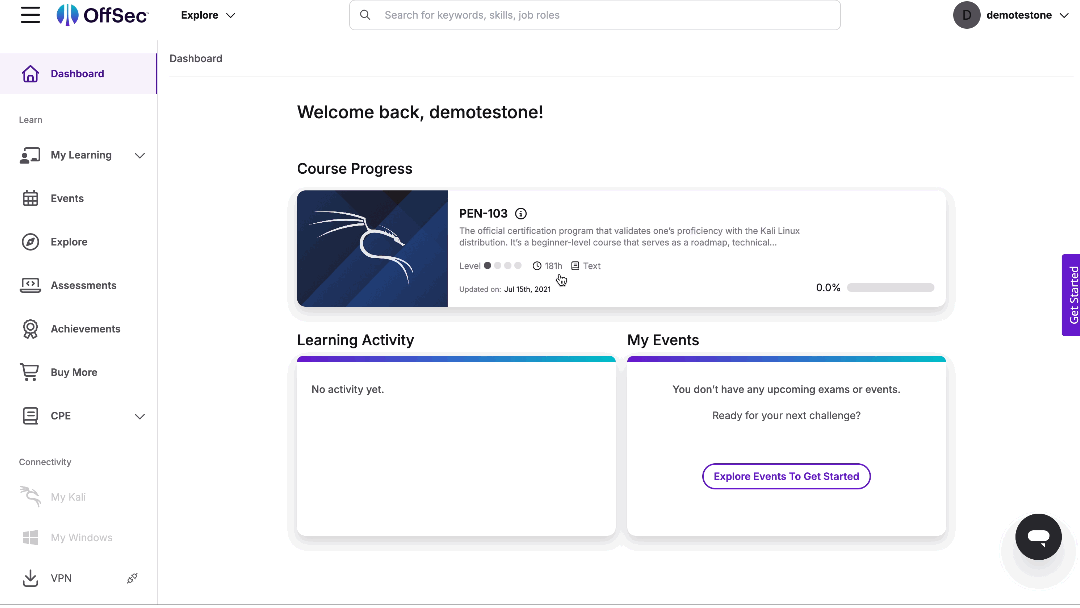The width and height of the screenshot is (1080, 608).
Task: Click Explore Events To Get Started
Action: 786,476
